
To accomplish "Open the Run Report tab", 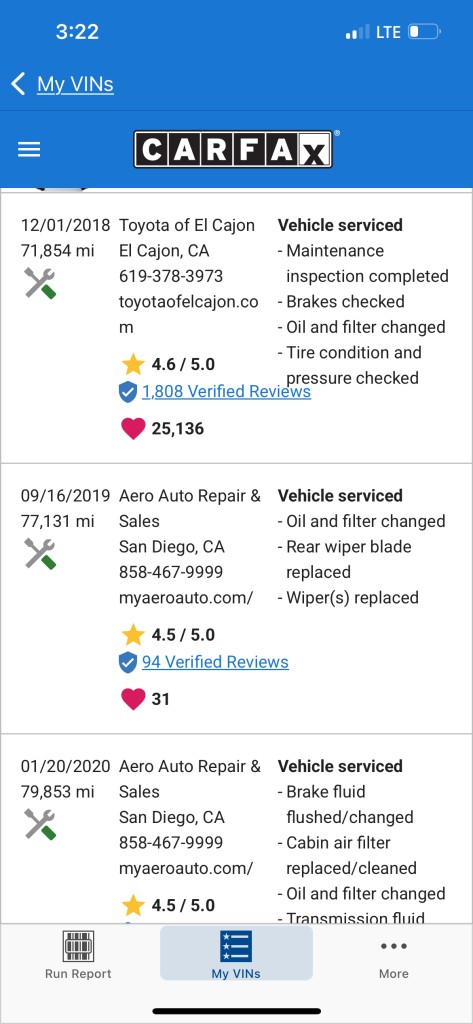I will coord(78,955).
